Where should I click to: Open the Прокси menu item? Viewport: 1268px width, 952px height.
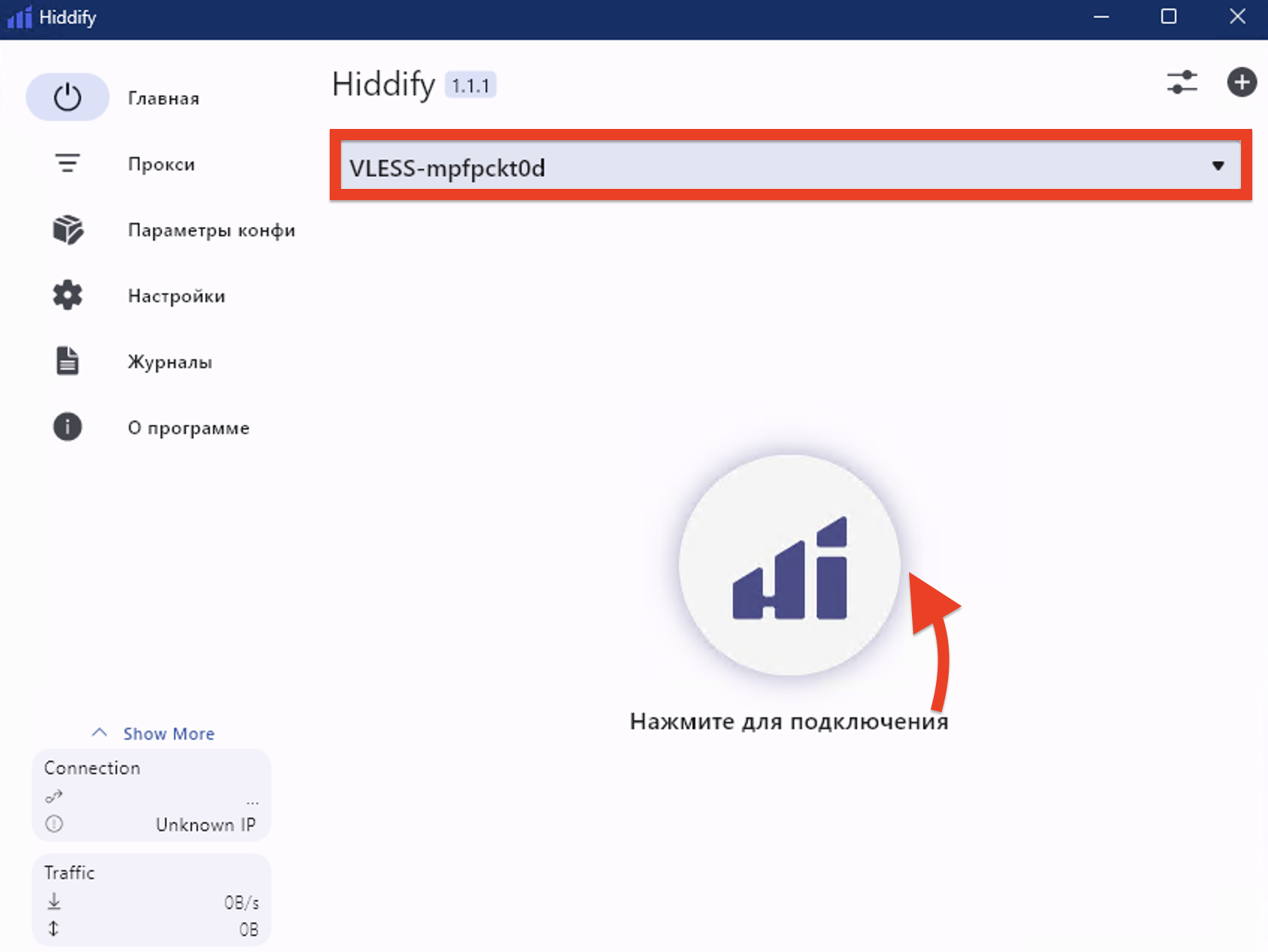click(161, 164)
